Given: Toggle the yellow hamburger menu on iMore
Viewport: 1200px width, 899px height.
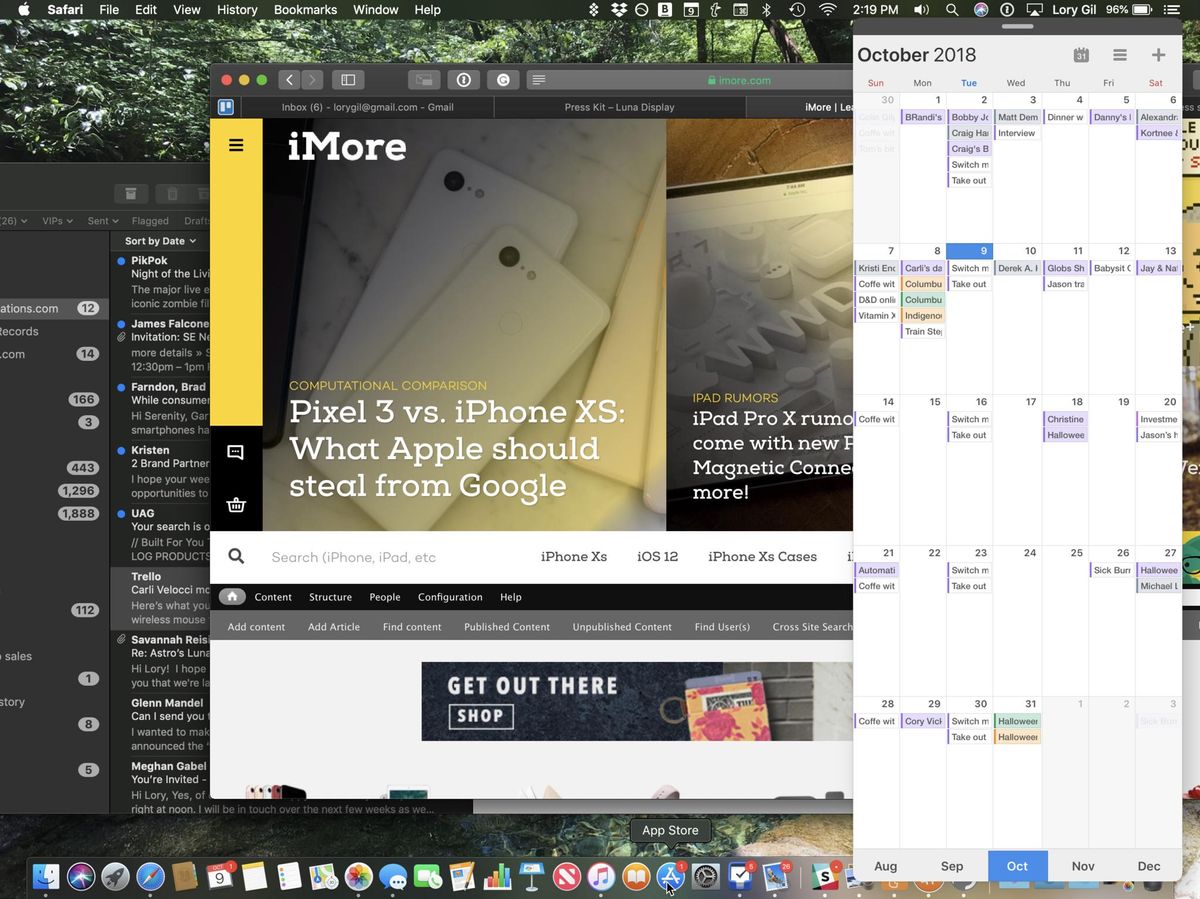Looking at the screenshot, I should coord(236,144).
